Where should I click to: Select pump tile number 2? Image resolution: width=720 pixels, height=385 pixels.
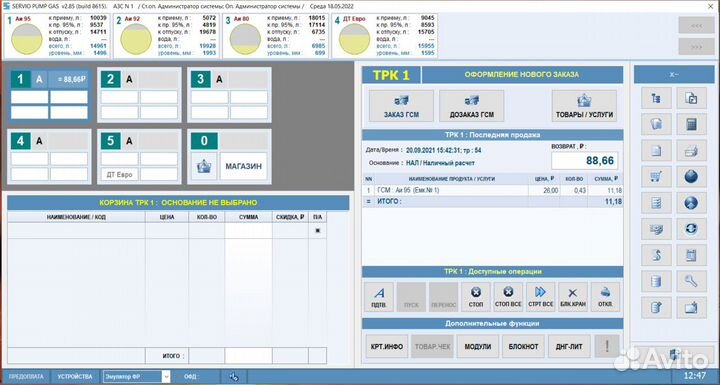(139, 95)
